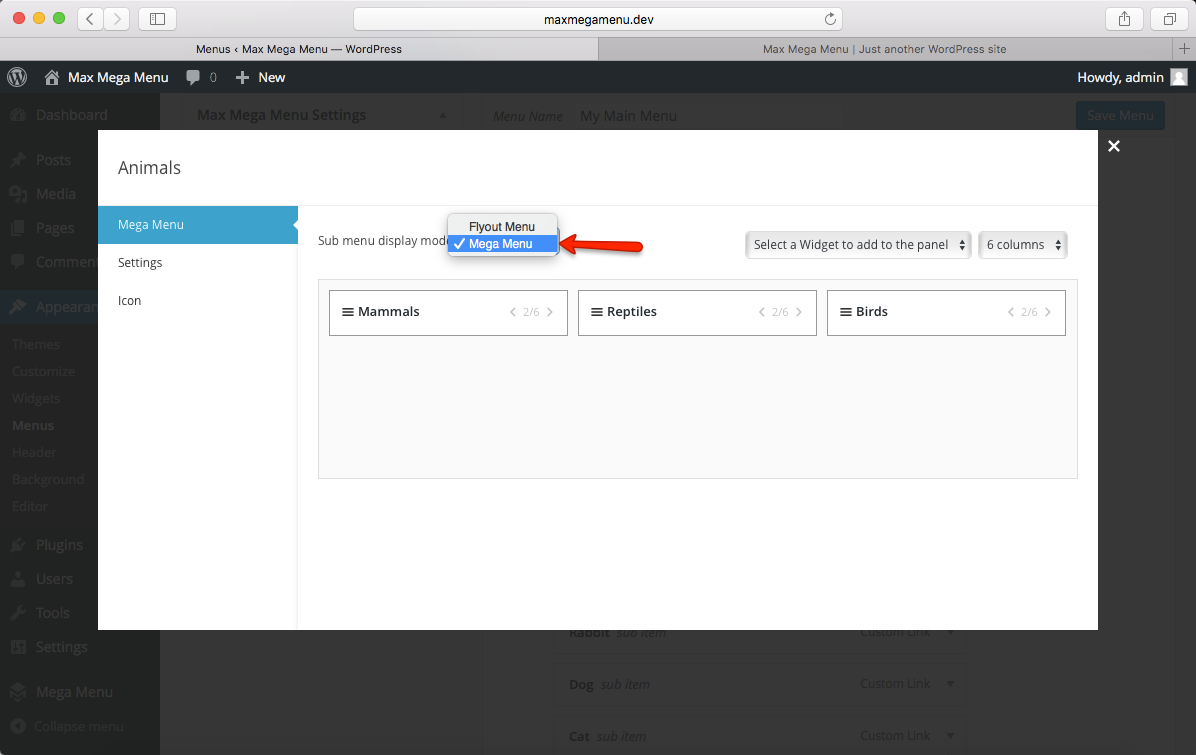This screenshot has width=1196, height=755.
Task: Open the Select a Widget dropdown
Action: tap(858, 245)
